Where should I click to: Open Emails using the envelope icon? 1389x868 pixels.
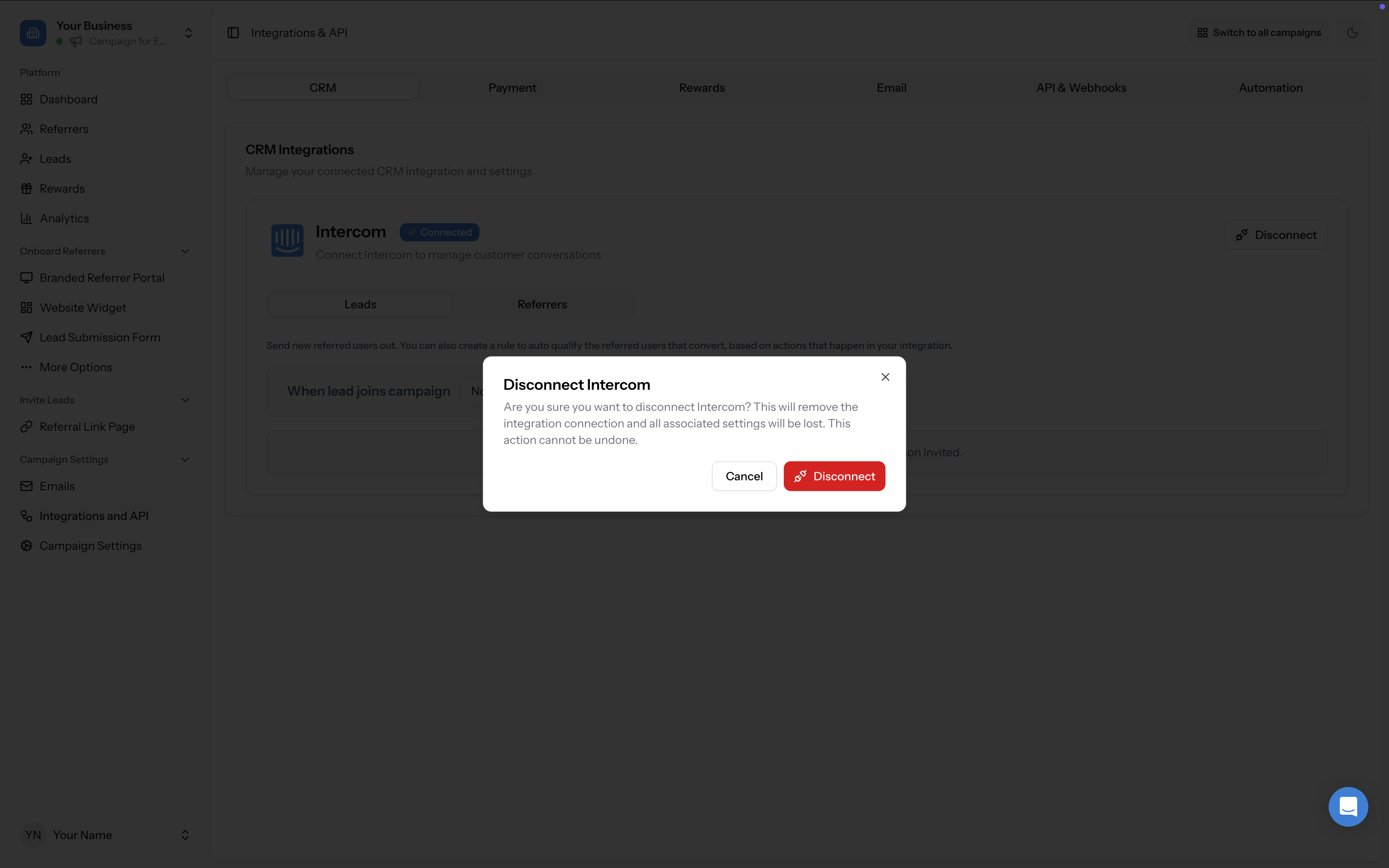click(x=26, y=486)
